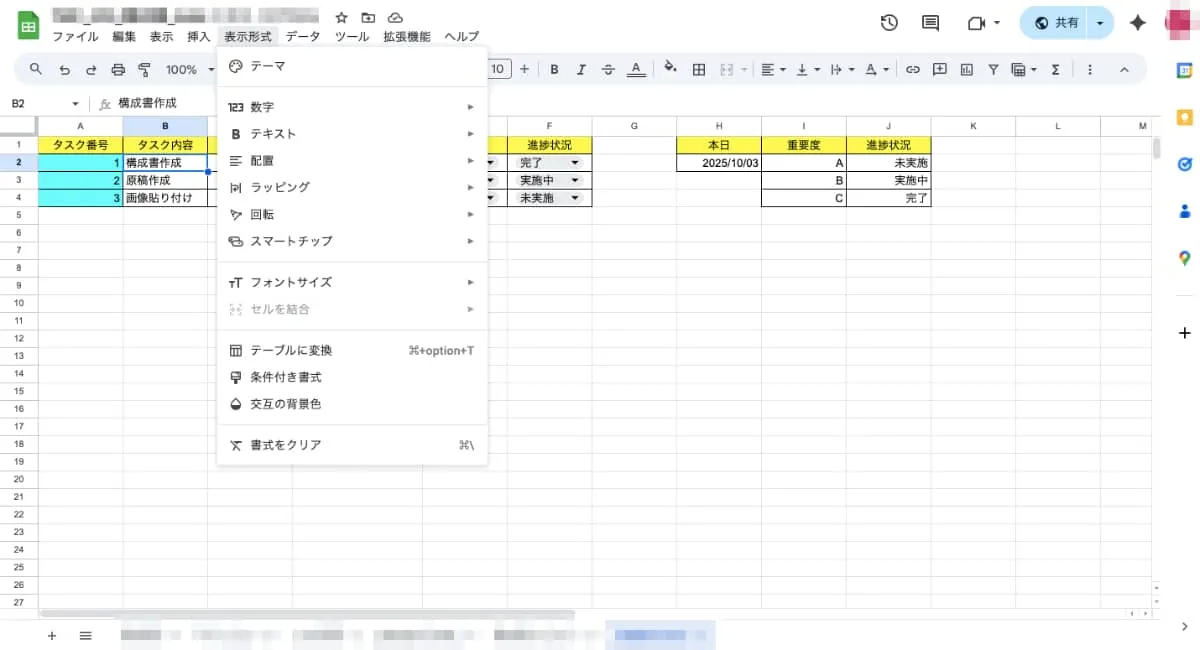Open the functions list with the Σ icon
Viewport: 1200px width, 650px height.
[1055, 69]
